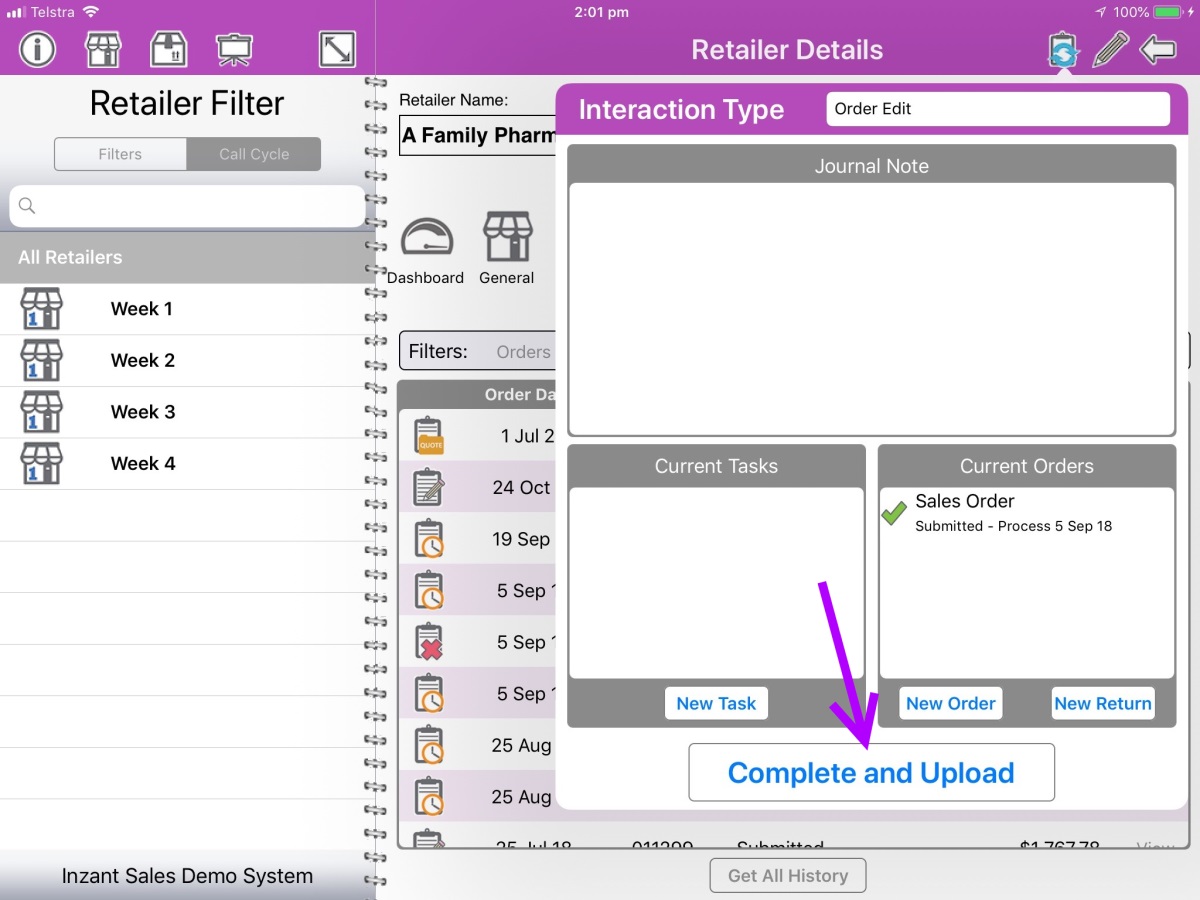Tap inside the Journal Note text area
This screenshot has width=1200, height=900.
point(871,308)
